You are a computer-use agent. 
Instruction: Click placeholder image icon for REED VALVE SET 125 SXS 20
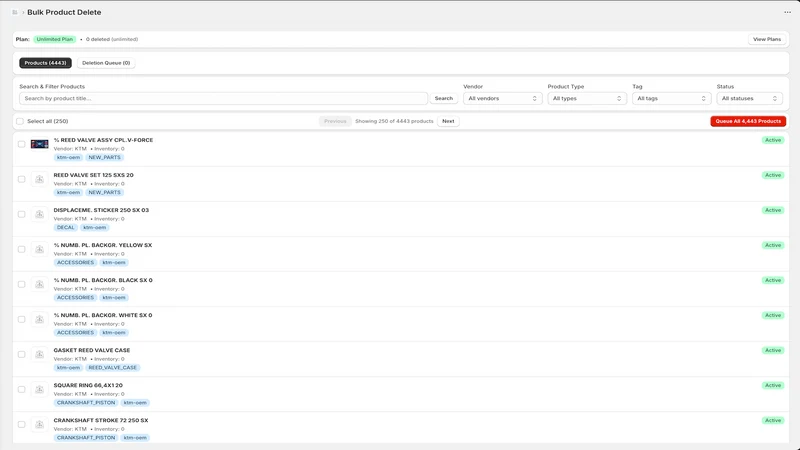tap(39, 179)
